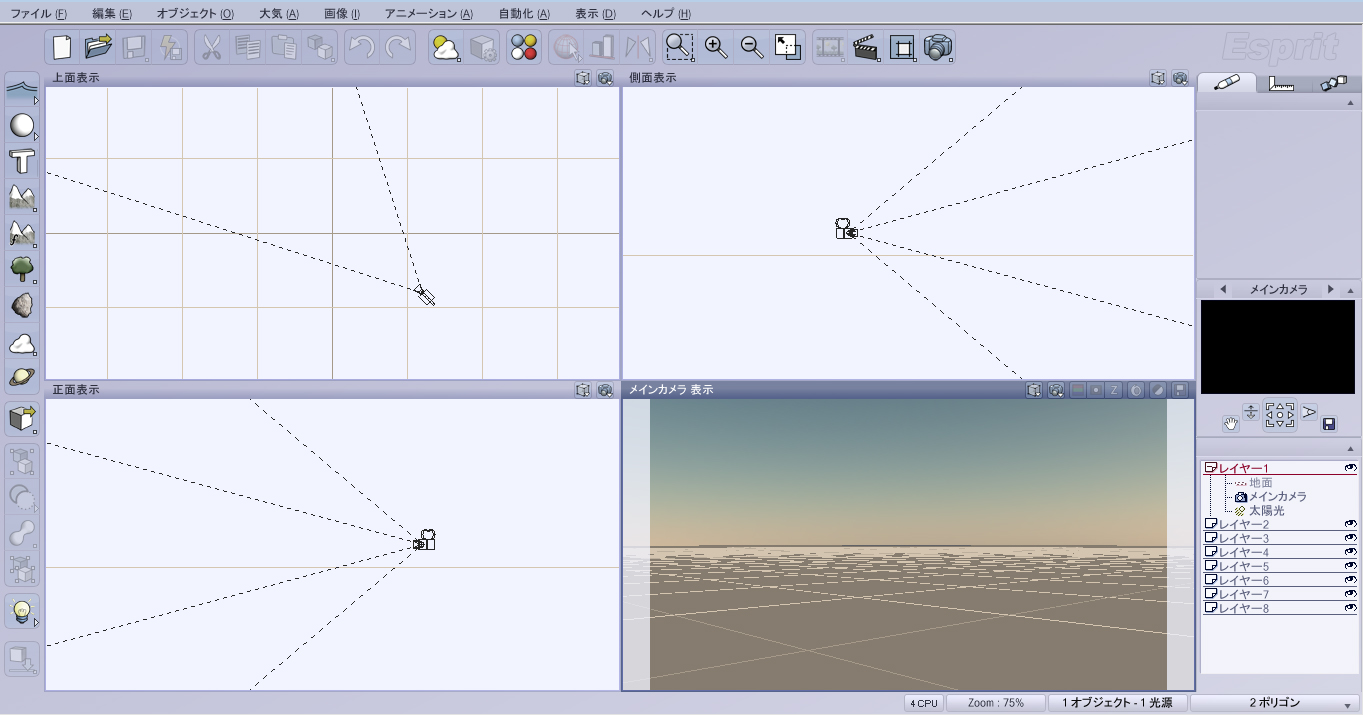Click the Open file folder icon
This screenshot has height=716, width=1363.
click(98, 48)
